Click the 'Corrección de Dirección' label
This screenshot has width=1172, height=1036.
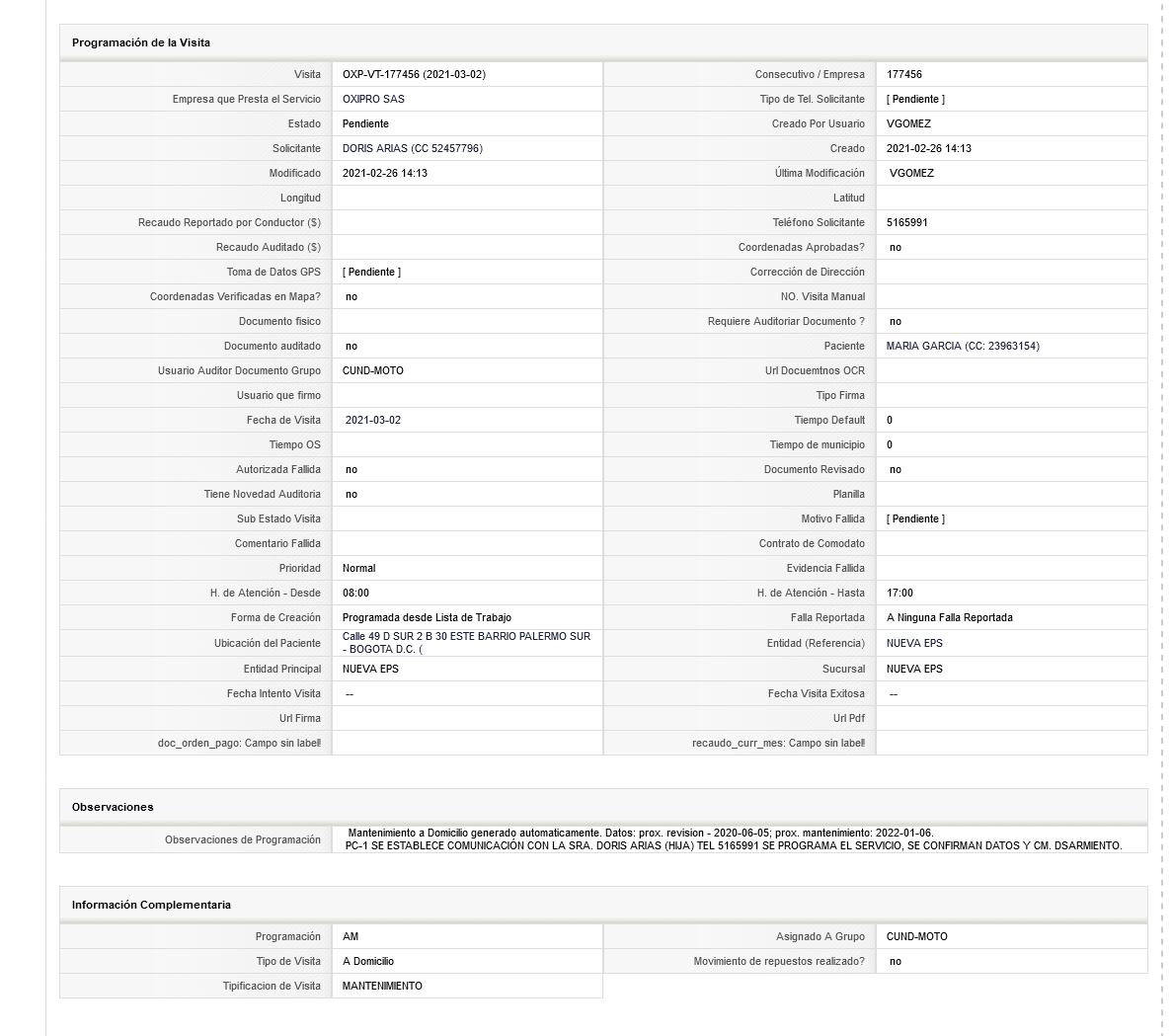(808, 272)
